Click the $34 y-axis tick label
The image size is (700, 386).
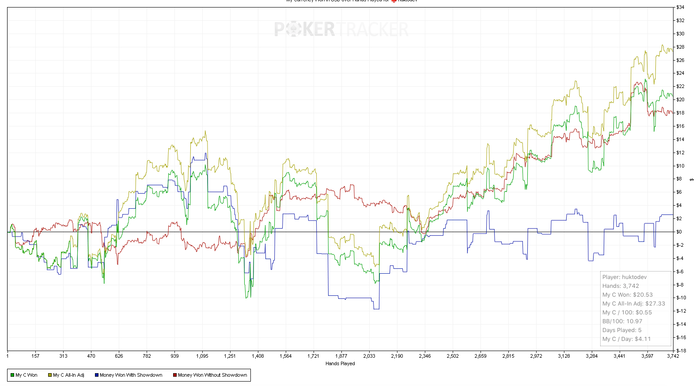click(x=680, y=7)
